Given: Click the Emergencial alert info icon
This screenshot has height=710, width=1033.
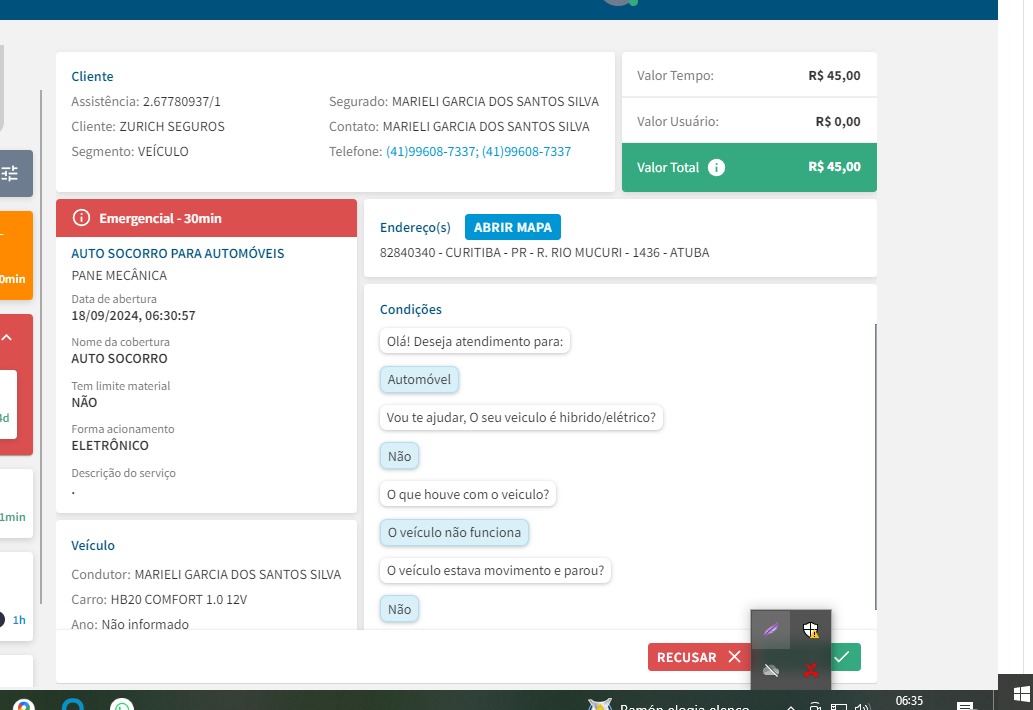Looking at the screenshot, I should click(81, 218).
